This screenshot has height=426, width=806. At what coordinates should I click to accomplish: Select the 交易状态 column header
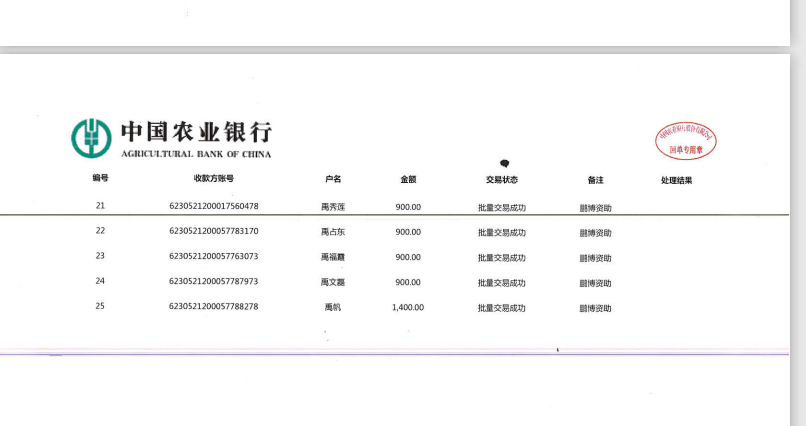[x=502, y=180]
